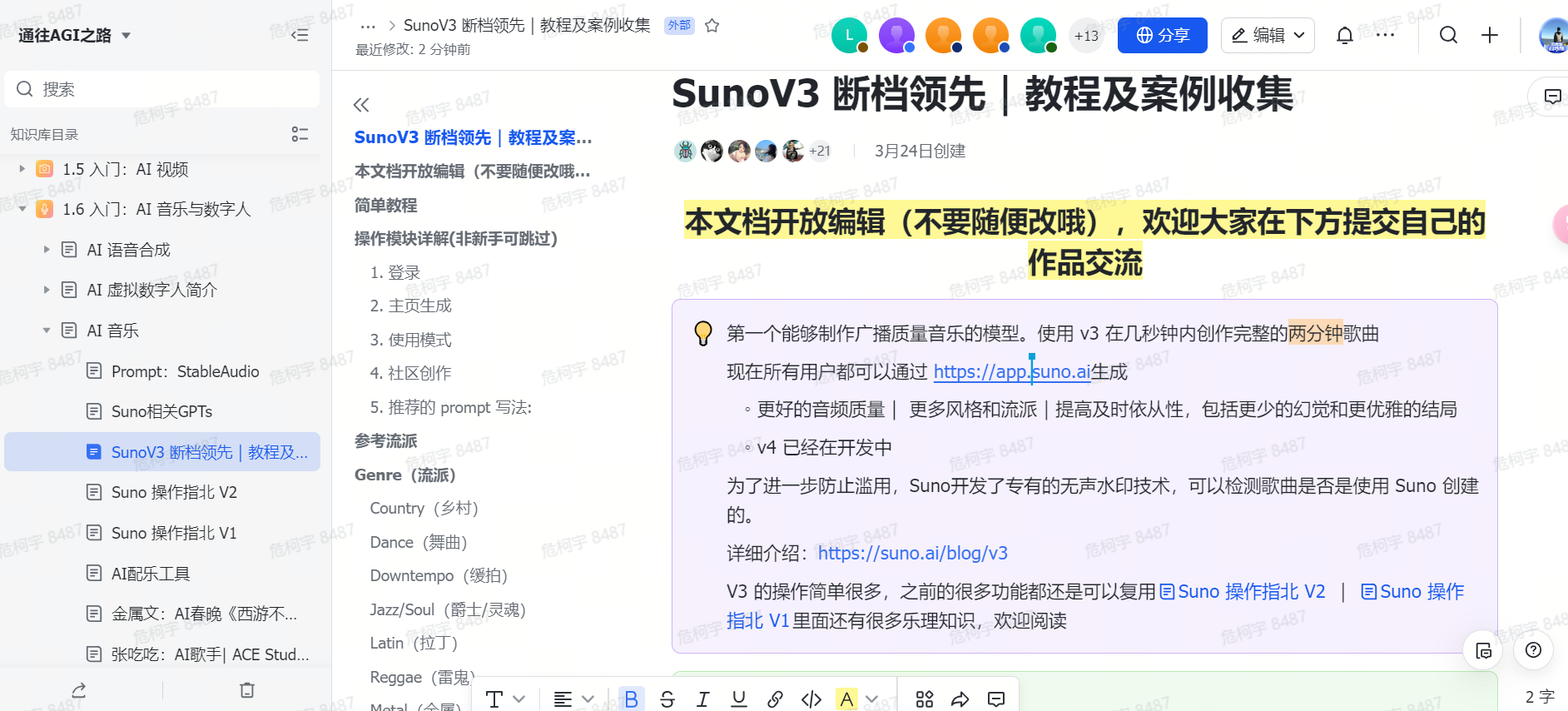Click the yellow highlight color button
The image size is (1568, 711).
(846, 699)
